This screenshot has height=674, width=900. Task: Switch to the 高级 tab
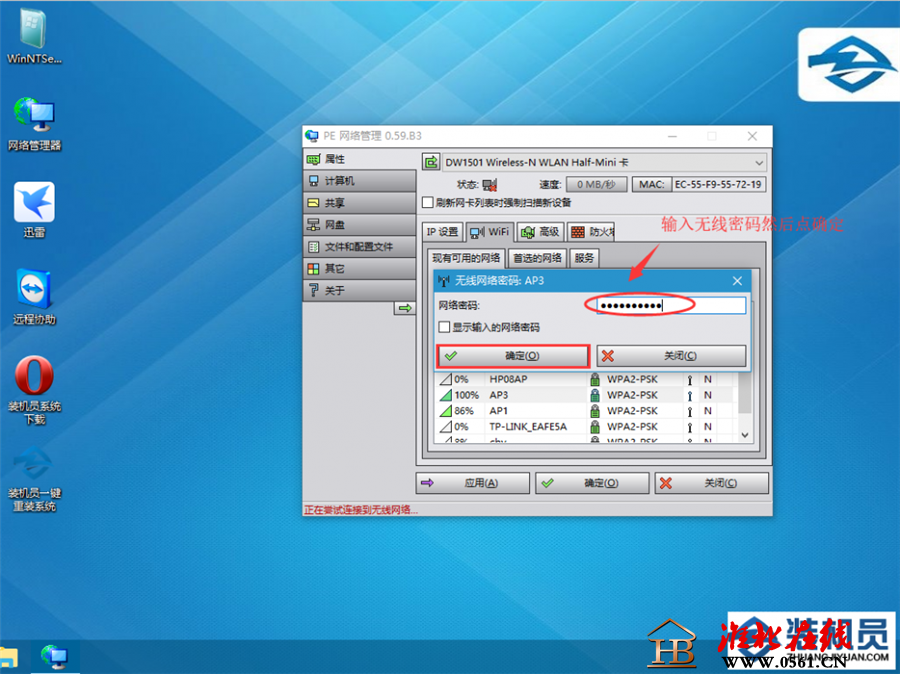pos(540,232)
